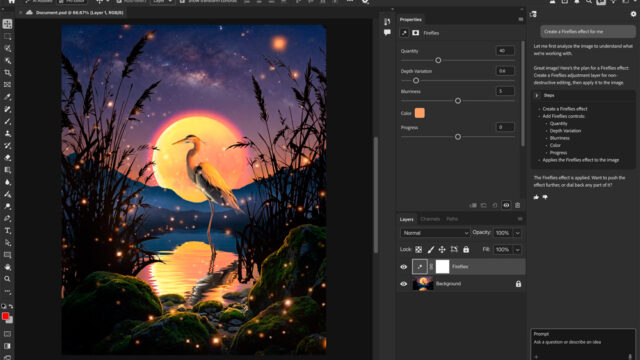The height and width of the screenshot is (360, 640).
Task: Toggle artboard nesting lock
Action: click(454, 249)
